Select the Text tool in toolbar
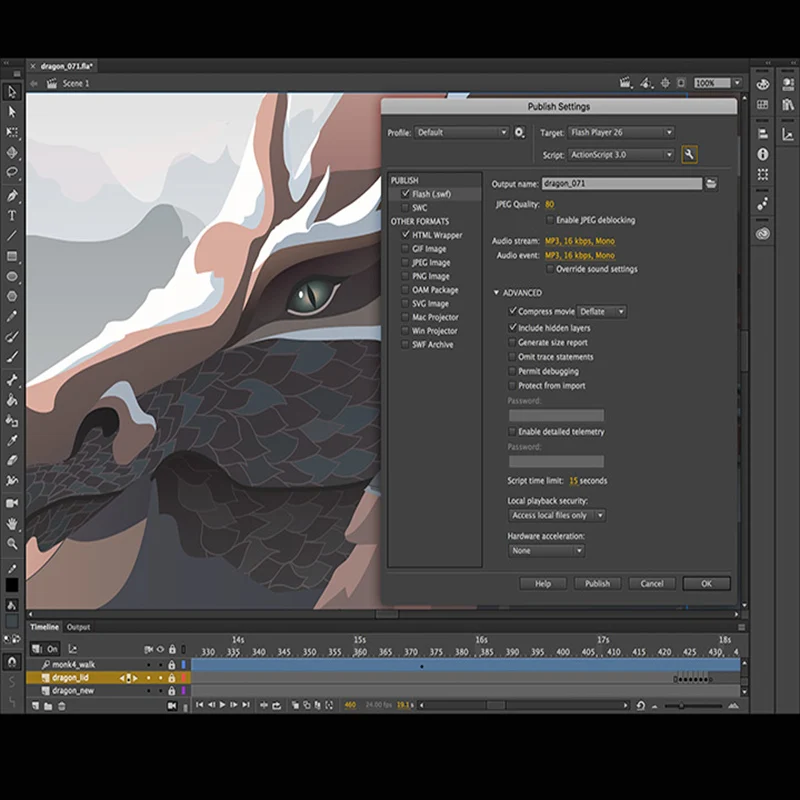Image resolution: width=800 pixels, height=800 pixels. coord(12,215)
